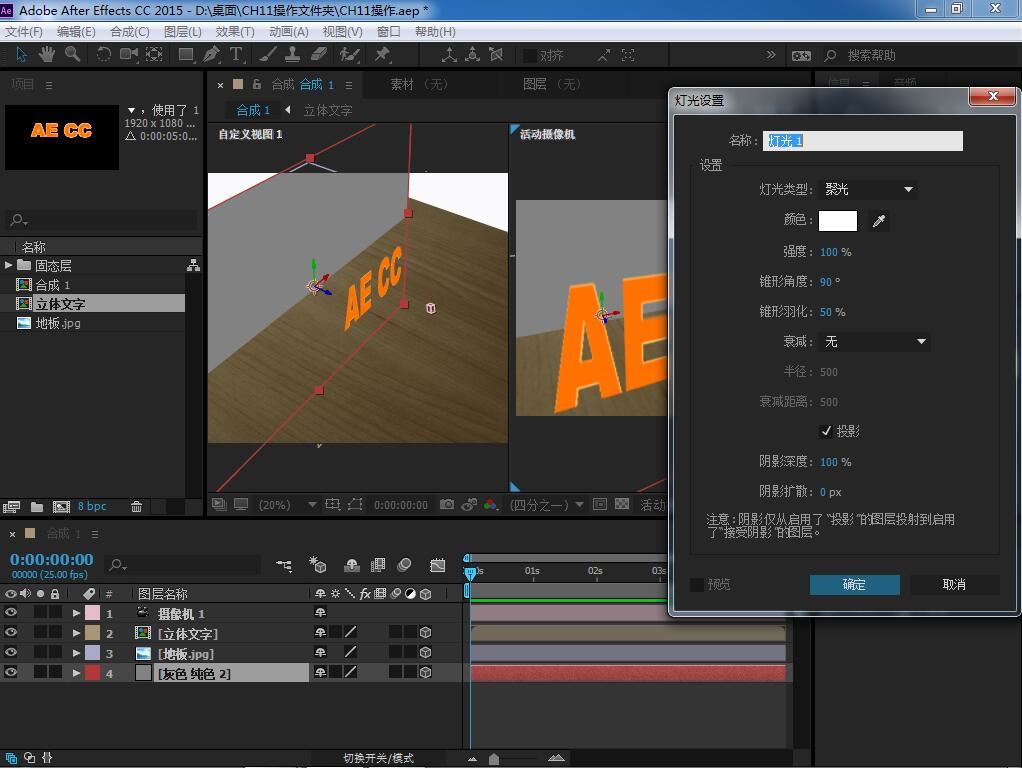This screenshot has height=768, width=1022.
Task: Open the 20% magnification dropdown
Action: 287,505
